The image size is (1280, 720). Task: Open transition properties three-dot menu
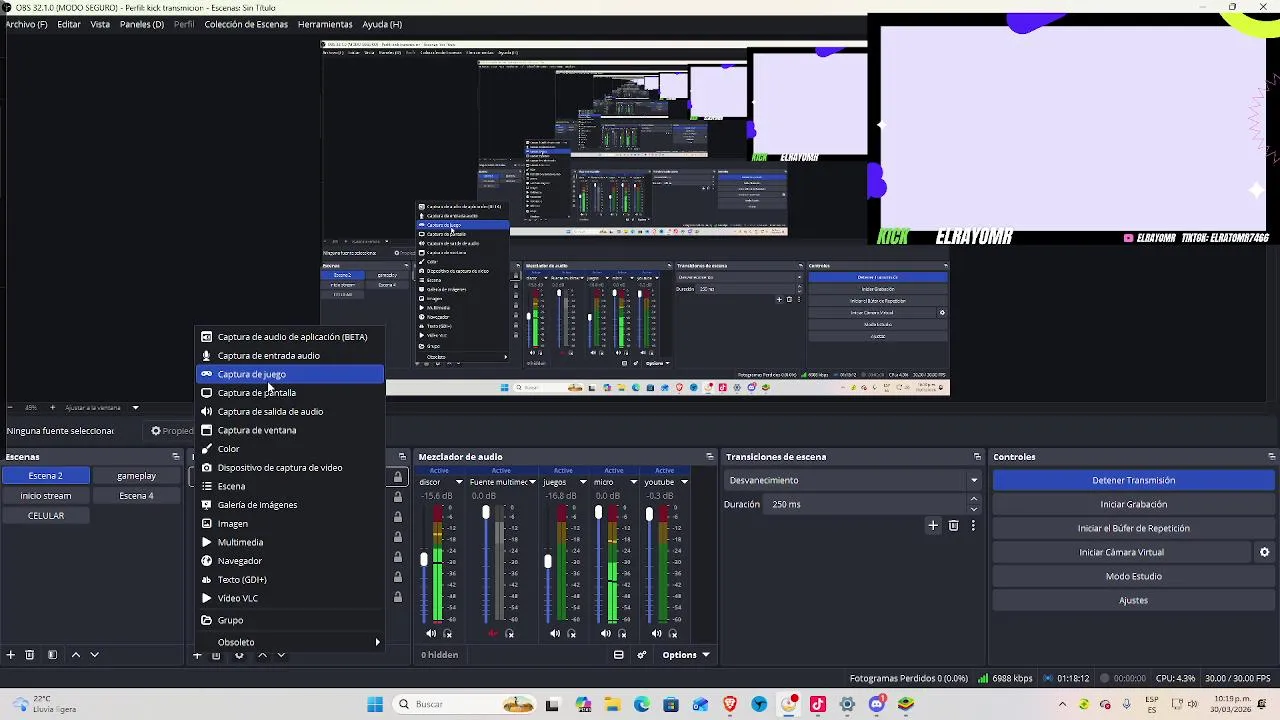pyautogui.click(x=972, y=525)
